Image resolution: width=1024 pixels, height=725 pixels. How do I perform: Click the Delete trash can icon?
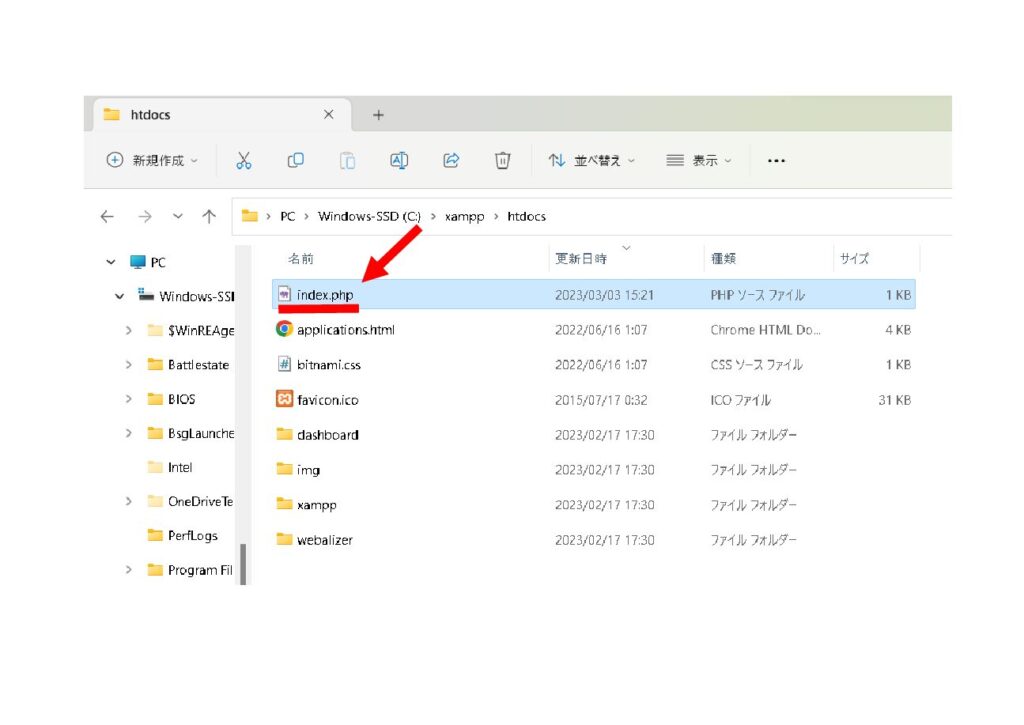(503, 160)
